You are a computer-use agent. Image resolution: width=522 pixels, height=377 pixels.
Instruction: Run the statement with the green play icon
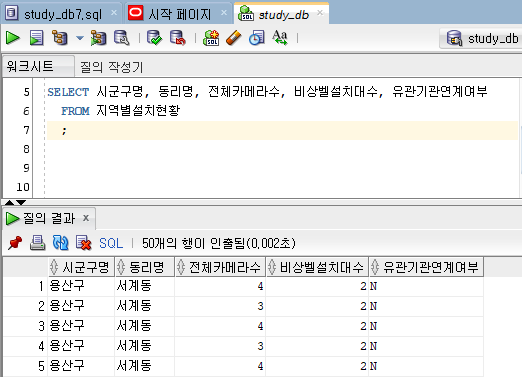tap(13, 38)
